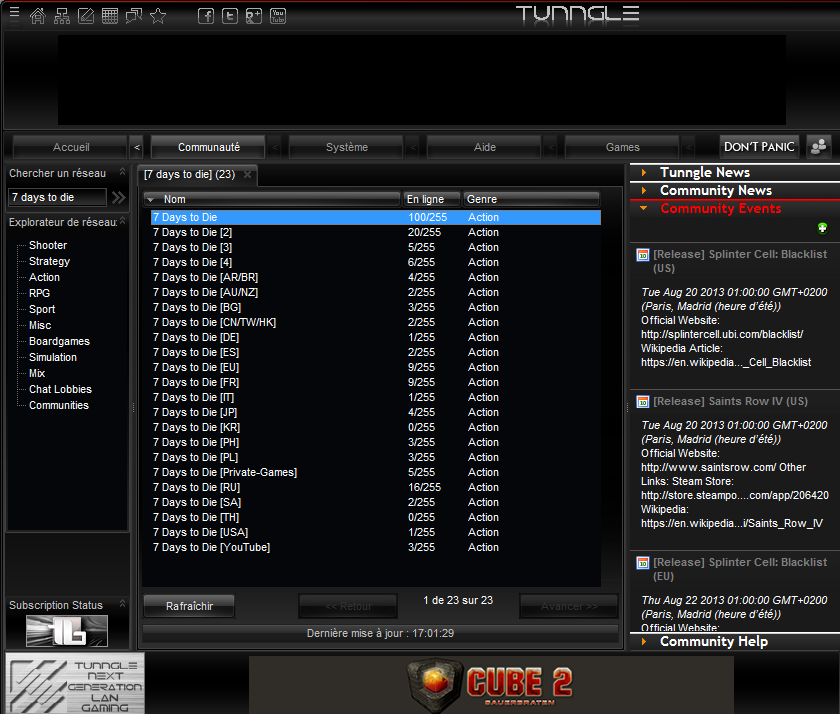Open the Cube 2 Sauerbraten banner
This screenshot has height=714, width=840.
[491, 685]
